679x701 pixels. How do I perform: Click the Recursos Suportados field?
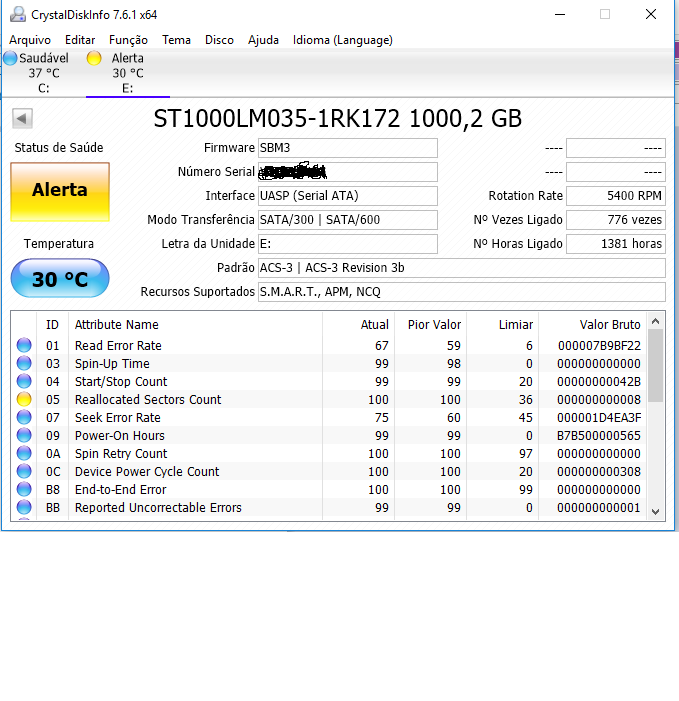tap(462, 292)
